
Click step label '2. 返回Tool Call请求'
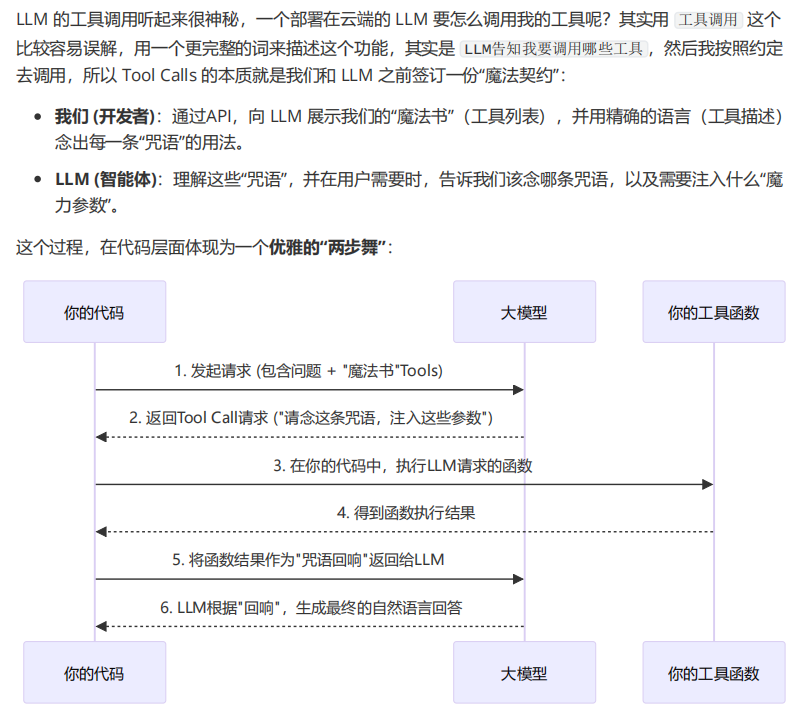(x=198, y=418)
